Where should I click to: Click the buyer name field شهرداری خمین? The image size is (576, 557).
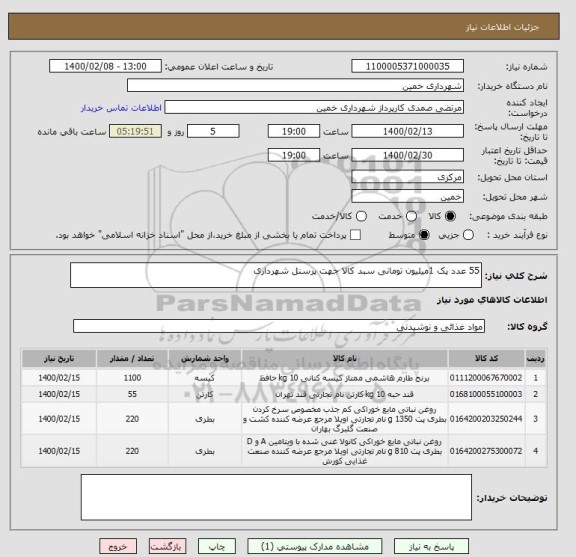pyautogui.click(x=295, y=86)
